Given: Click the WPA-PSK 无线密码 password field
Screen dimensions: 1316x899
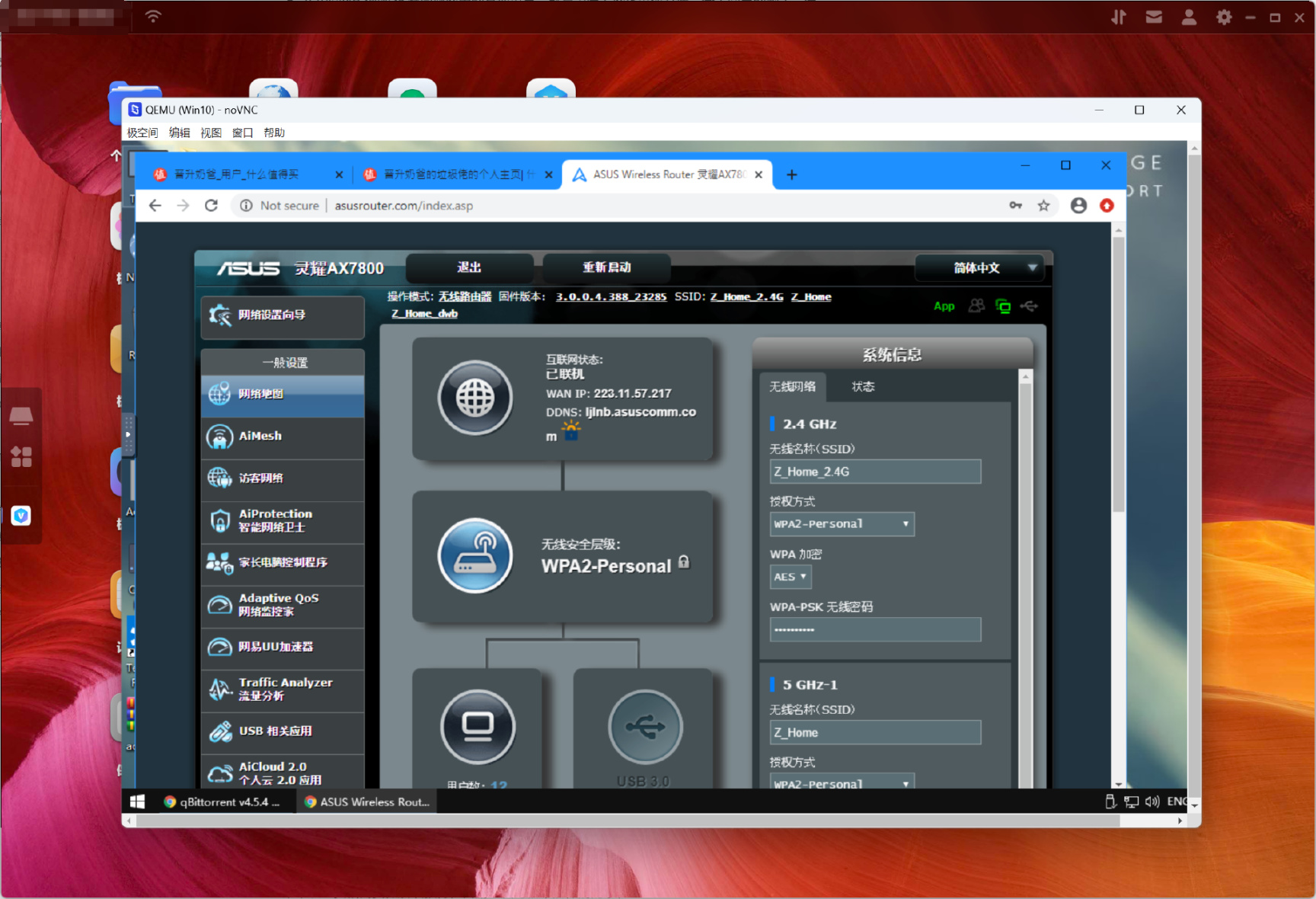Looking at the screenshot, I should tap(875, 629).
